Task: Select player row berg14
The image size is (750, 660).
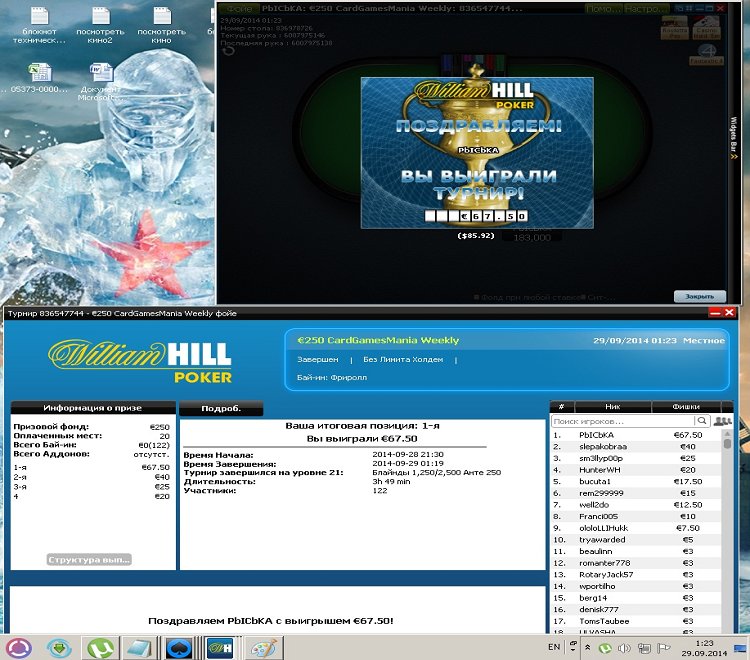Action: 635,598
